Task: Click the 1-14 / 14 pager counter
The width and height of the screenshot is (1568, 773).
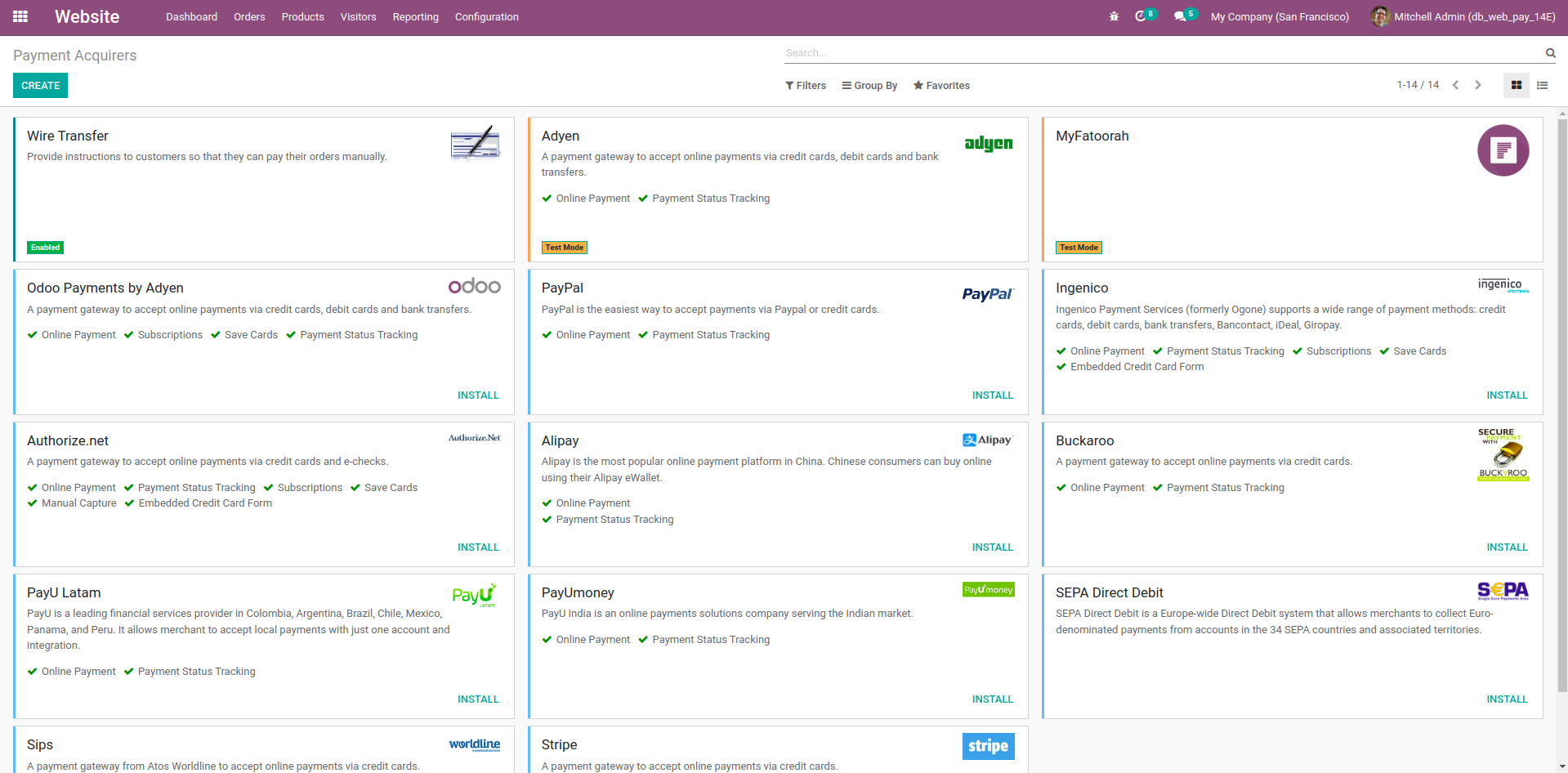Action: [1418, 85]
